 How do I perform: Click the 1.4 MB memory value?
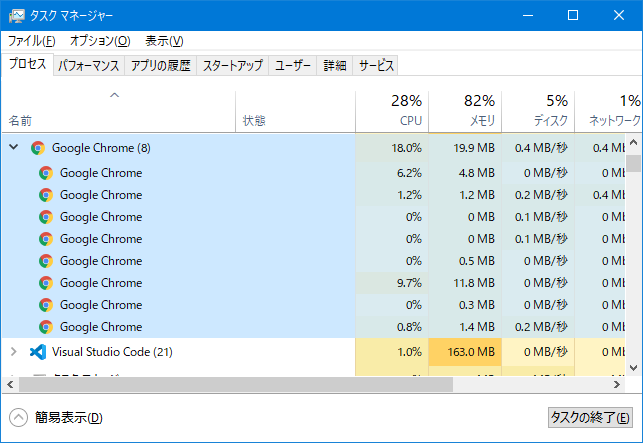477,327
